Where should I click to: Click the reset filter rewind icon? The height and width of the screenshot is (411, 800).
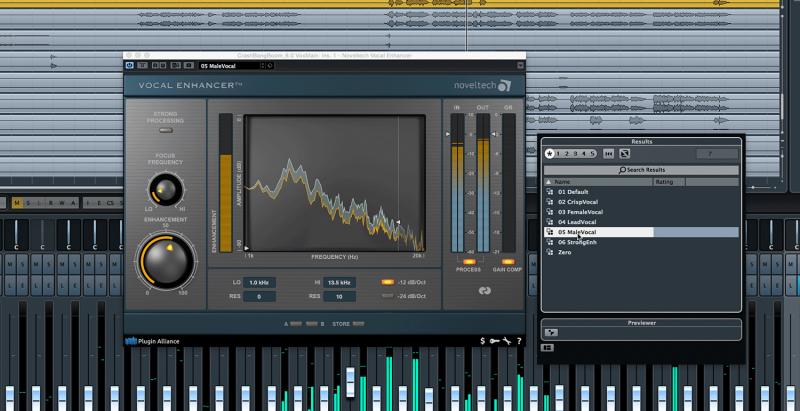pyautogui.click(x=608, y=153)
